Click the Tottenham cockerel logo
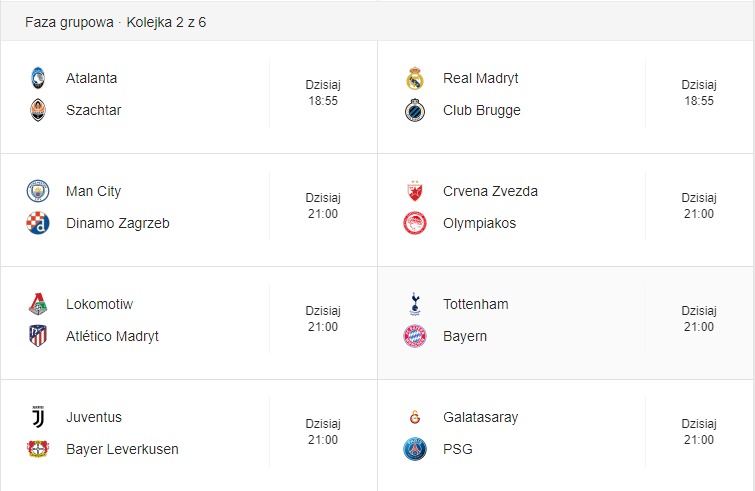This screenshot has width=755, height=491. pos(415,304)
